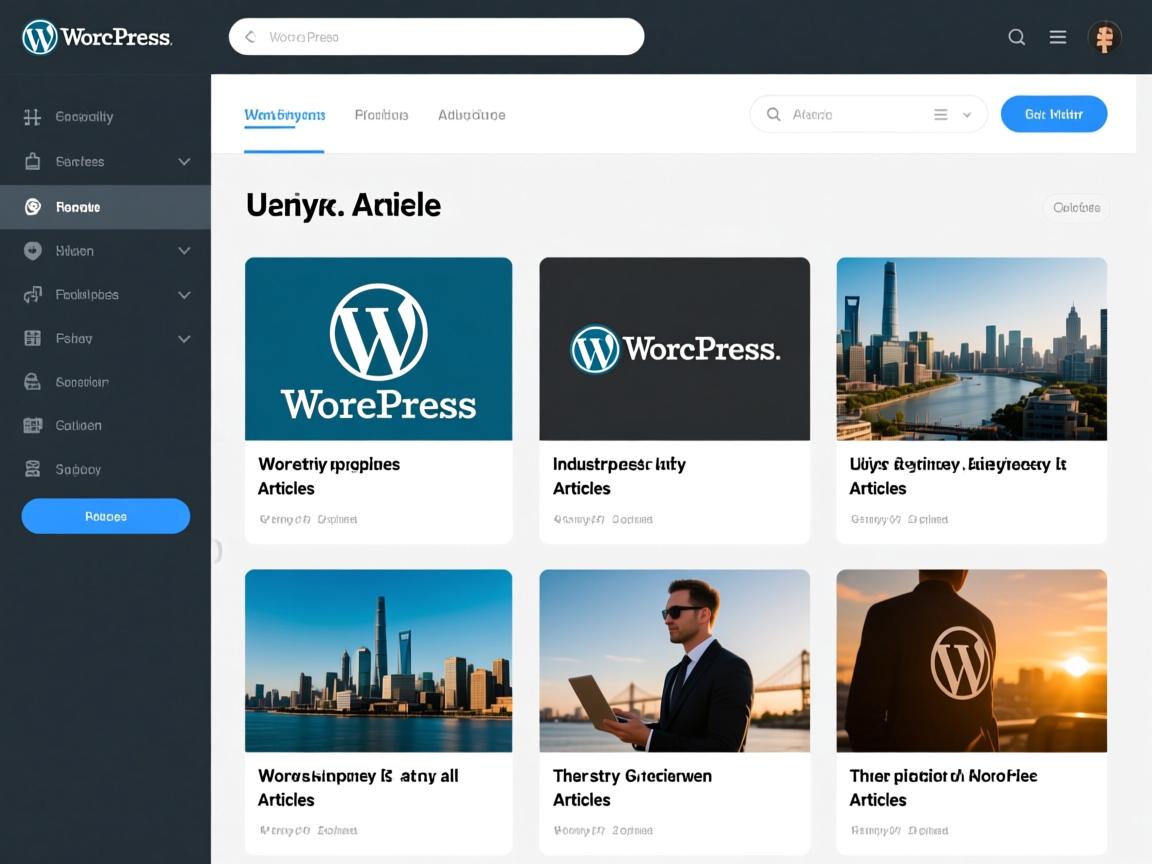Expand the second sidebar item chevron
Screen dimensions: 1152x864
pyautogui.click(x=184, y=161)
